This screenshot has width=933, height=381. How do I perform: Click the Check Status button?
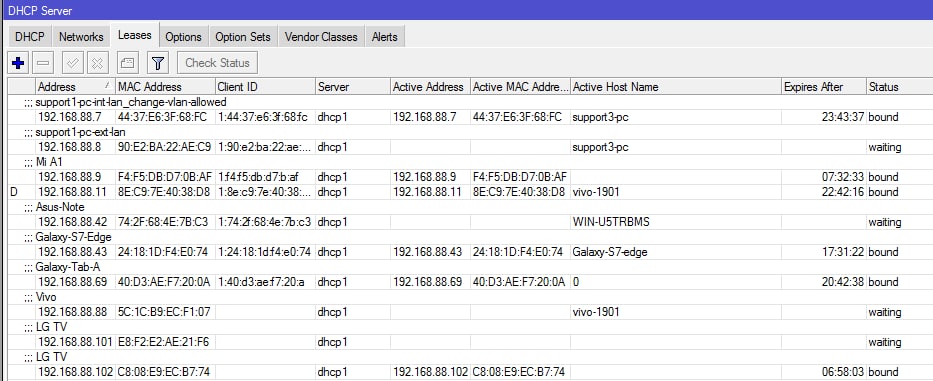click(217, 63)
